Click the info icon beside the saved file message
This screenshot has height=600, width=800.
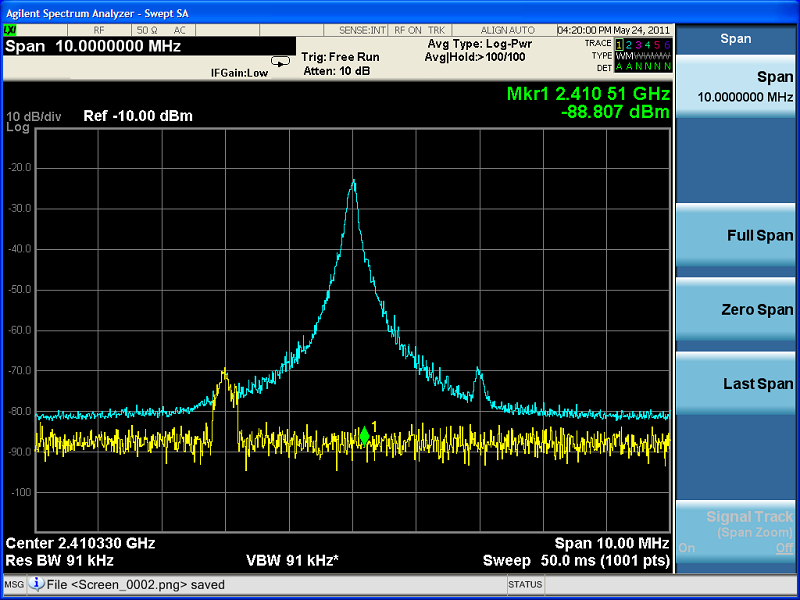click(37, 585)
